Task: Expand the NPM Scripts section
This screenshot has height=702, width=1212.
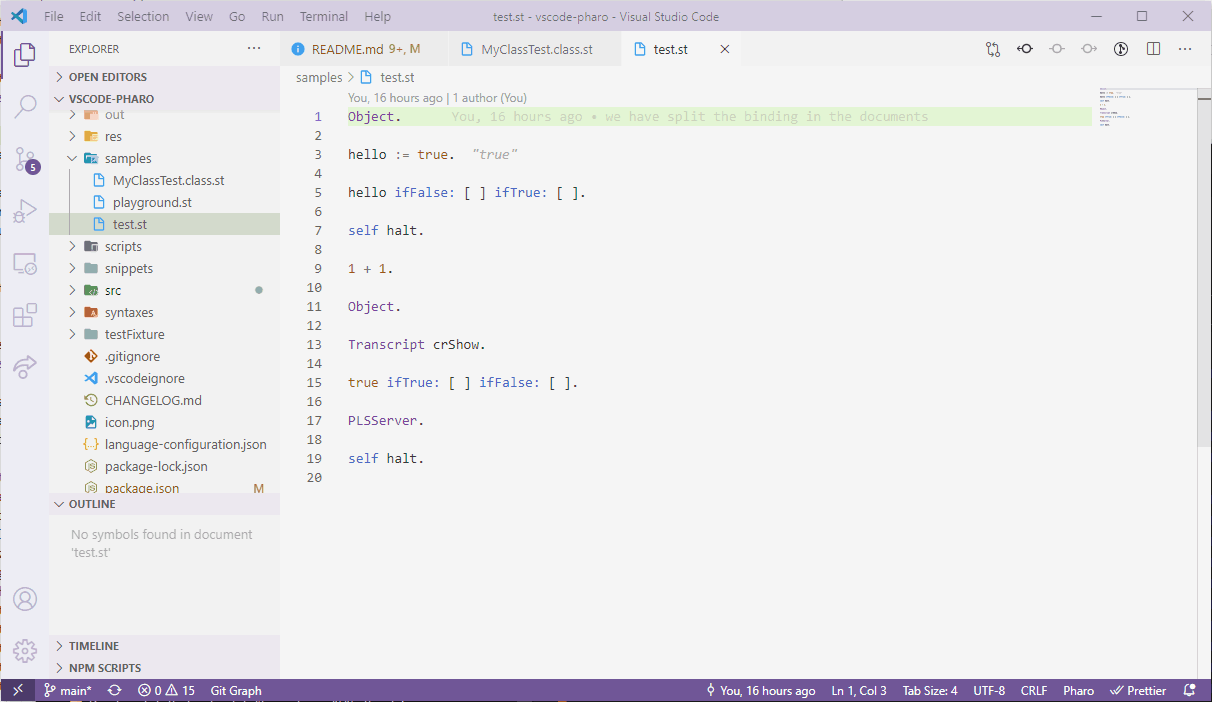Action: pyautogui.click(x=164, y=668)
